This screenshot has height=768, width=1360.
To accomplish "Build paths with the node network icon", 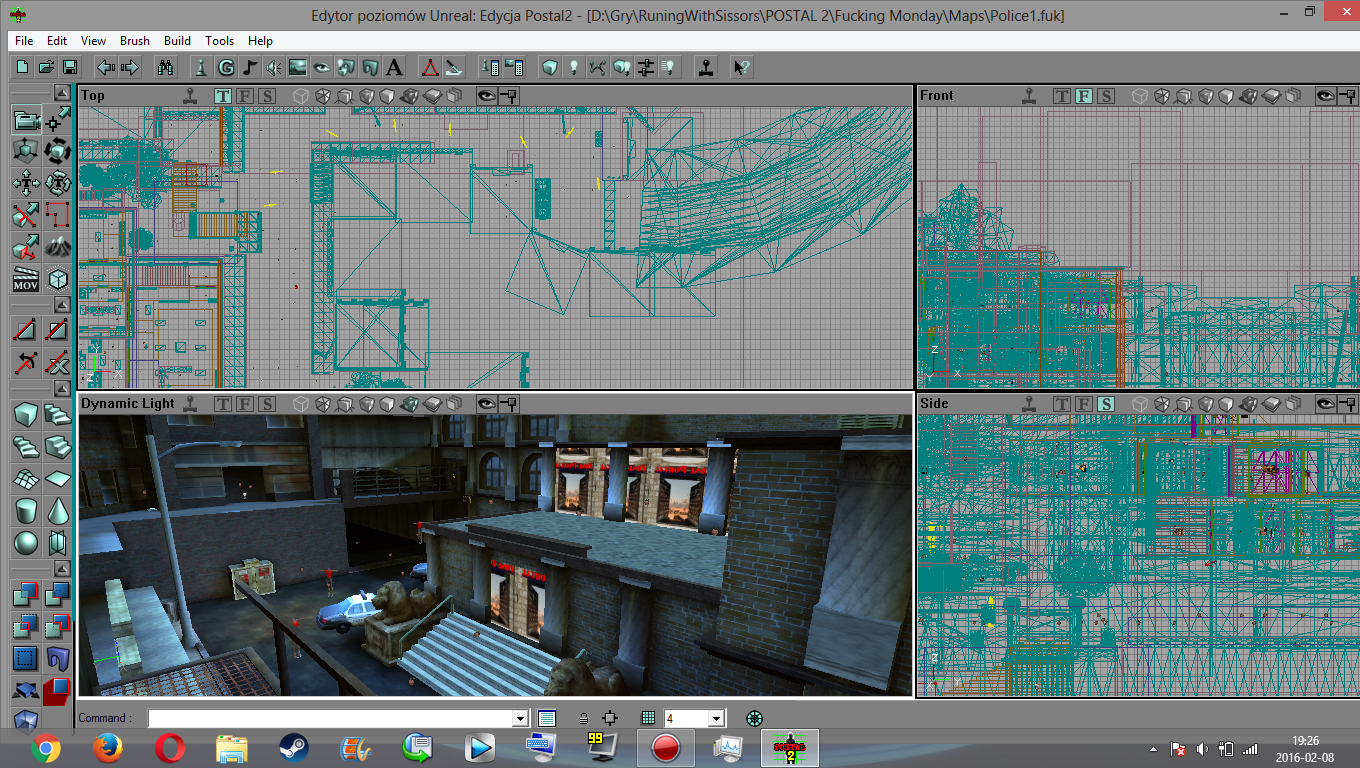I will 597,67.
